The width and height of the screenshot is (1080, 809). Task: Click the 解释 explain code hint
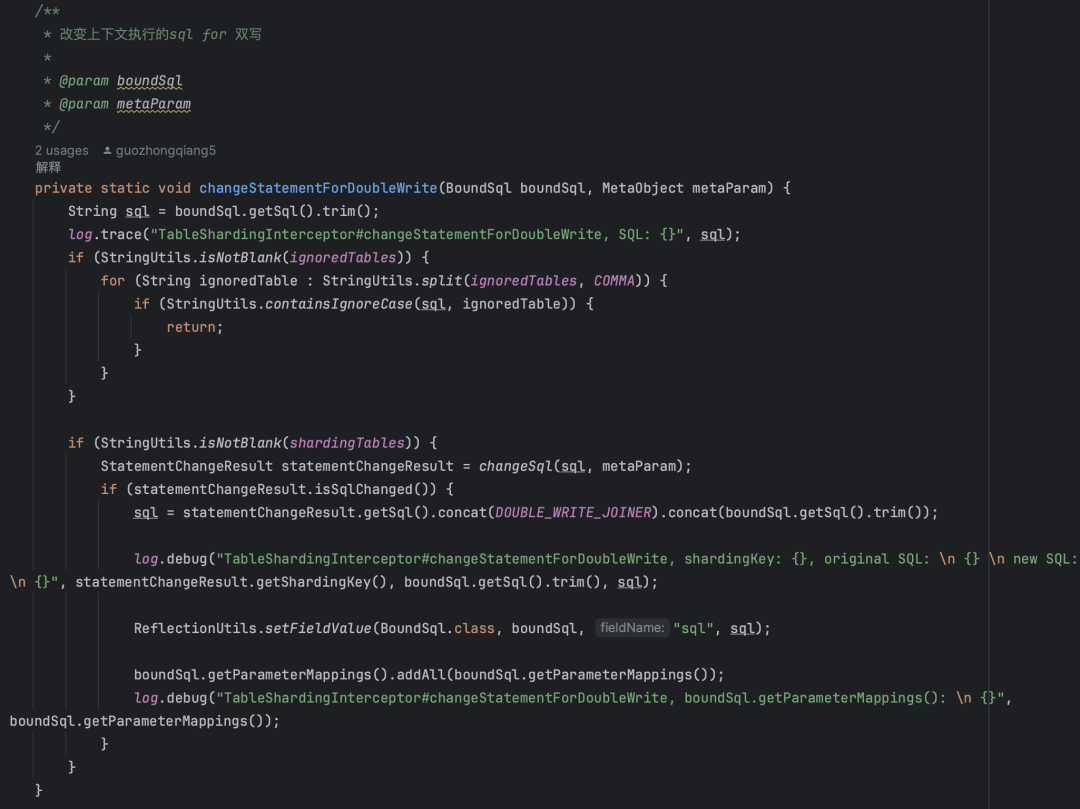point(48,167)
